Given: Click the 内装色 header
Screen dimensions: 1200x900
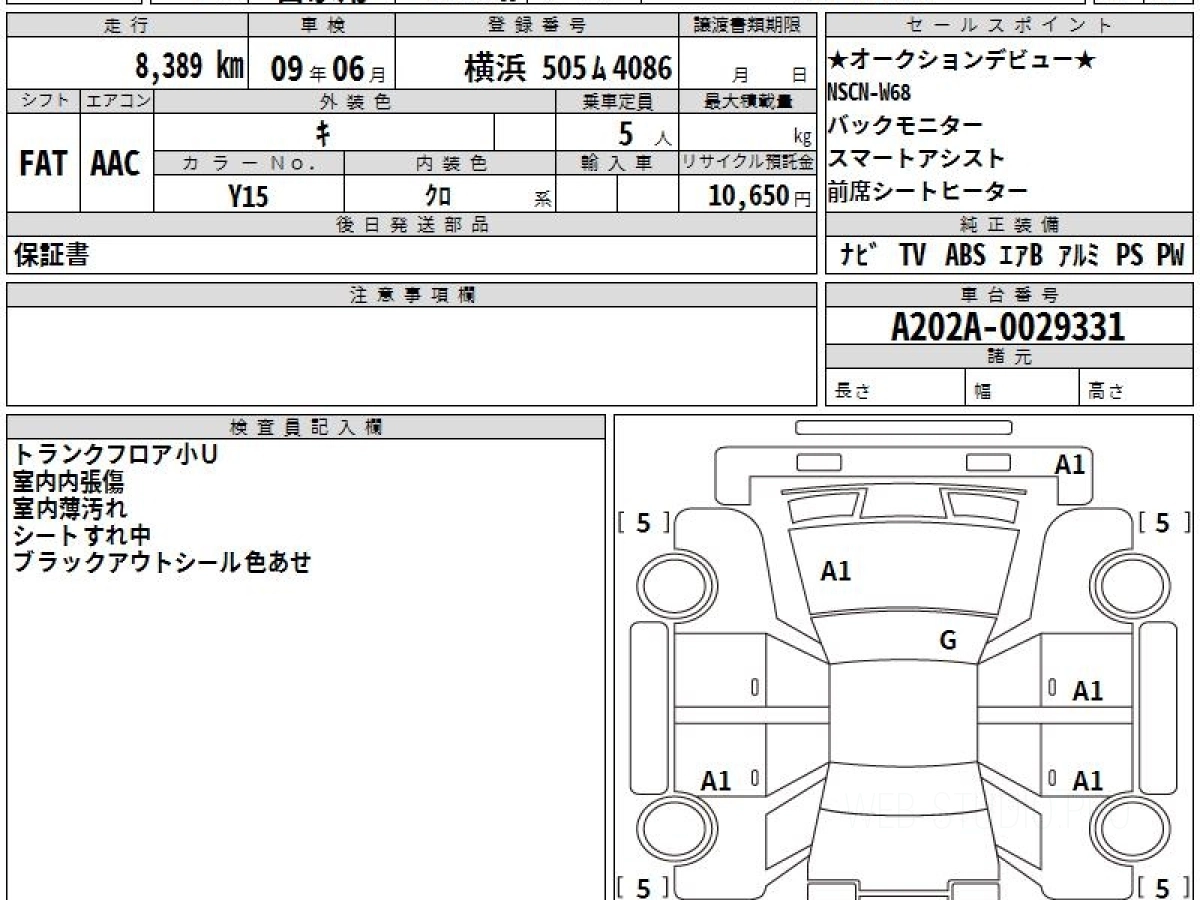Looking at the screenshot, I should point(450,164).
